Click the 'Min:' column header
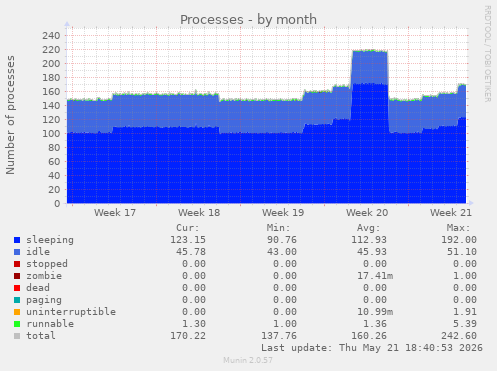This screenshot has height=371, width=497. pos(278,228)
